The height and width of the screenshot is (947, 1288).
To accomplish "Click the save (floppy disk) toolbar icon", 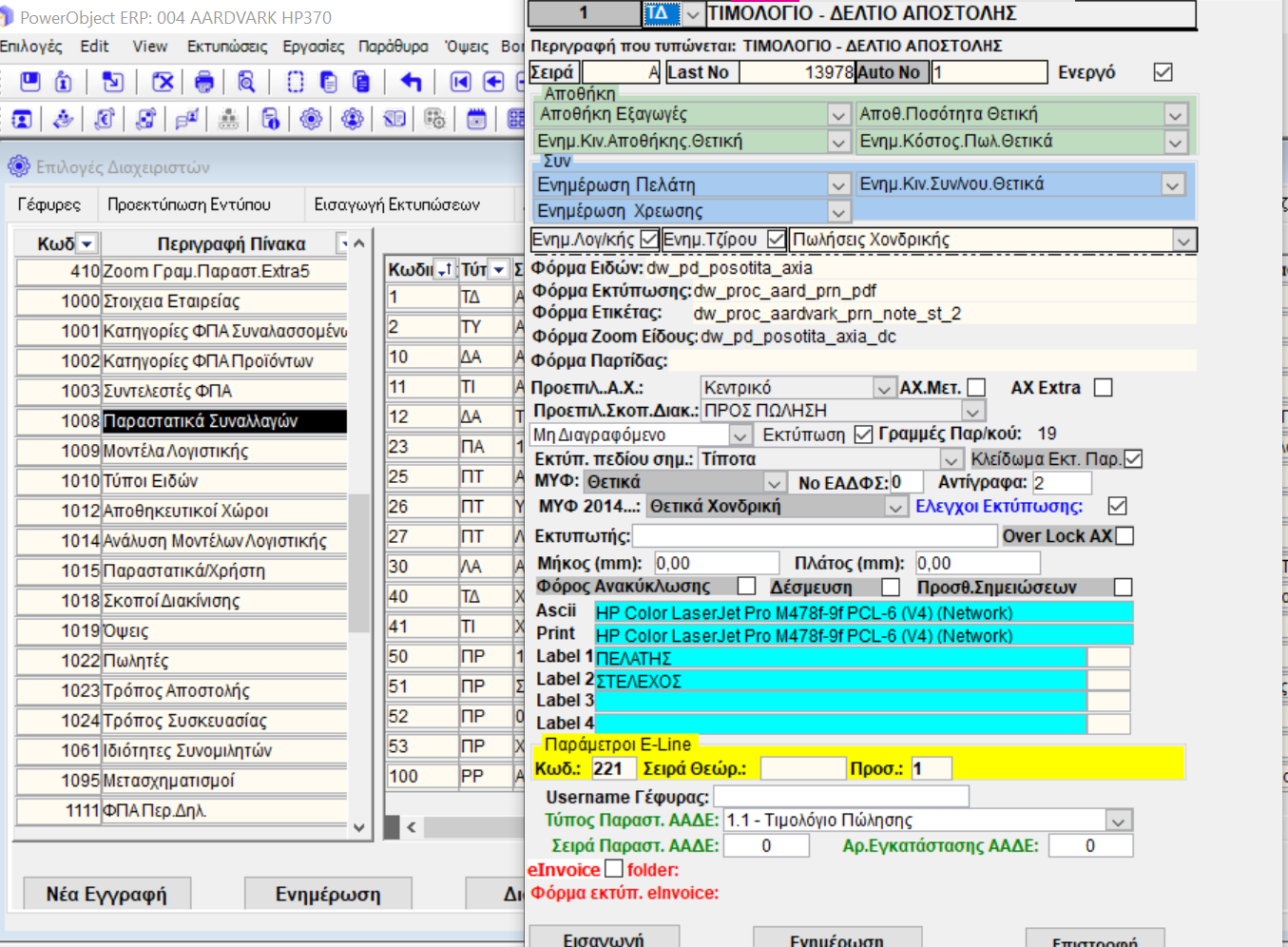I will pos(30,82).
